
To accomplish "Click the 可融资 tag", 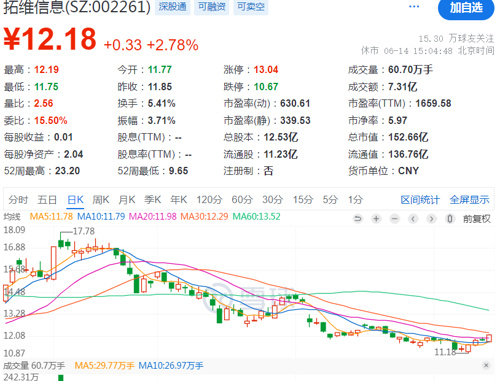I will (212, 7).
